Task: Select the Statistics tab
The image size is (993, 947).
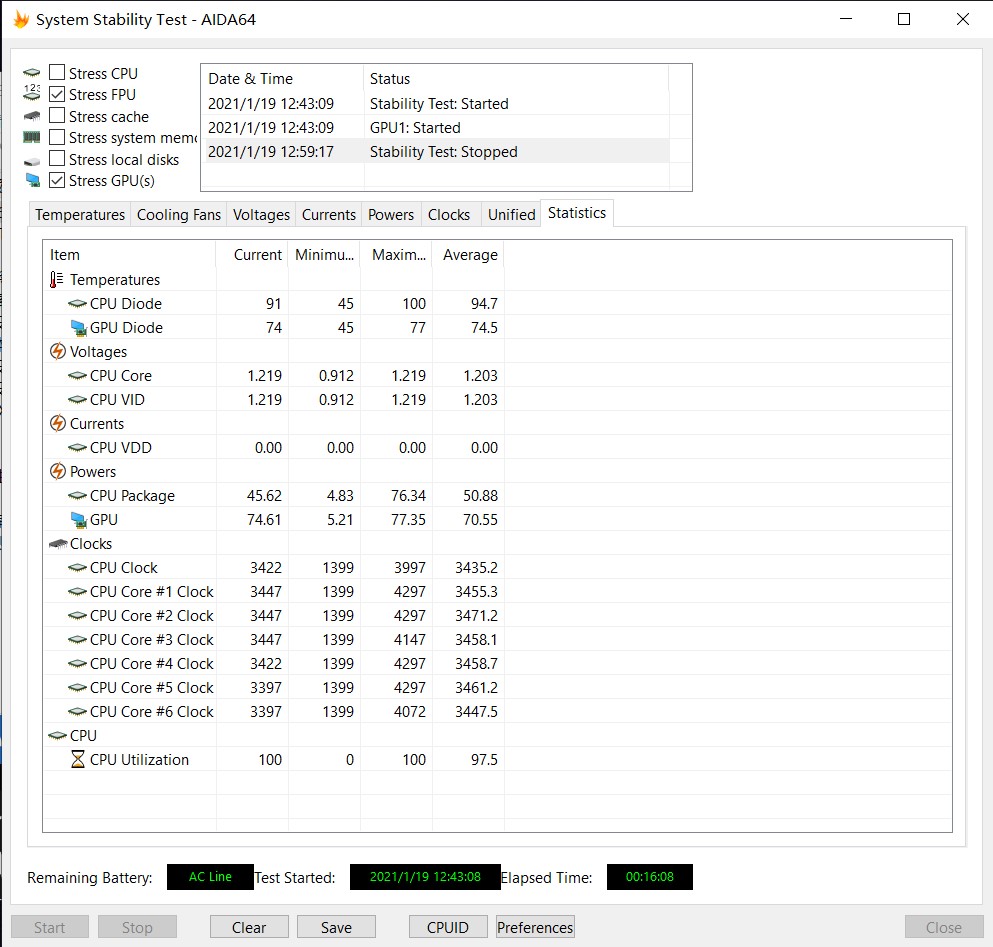Action: pos(577,213)
